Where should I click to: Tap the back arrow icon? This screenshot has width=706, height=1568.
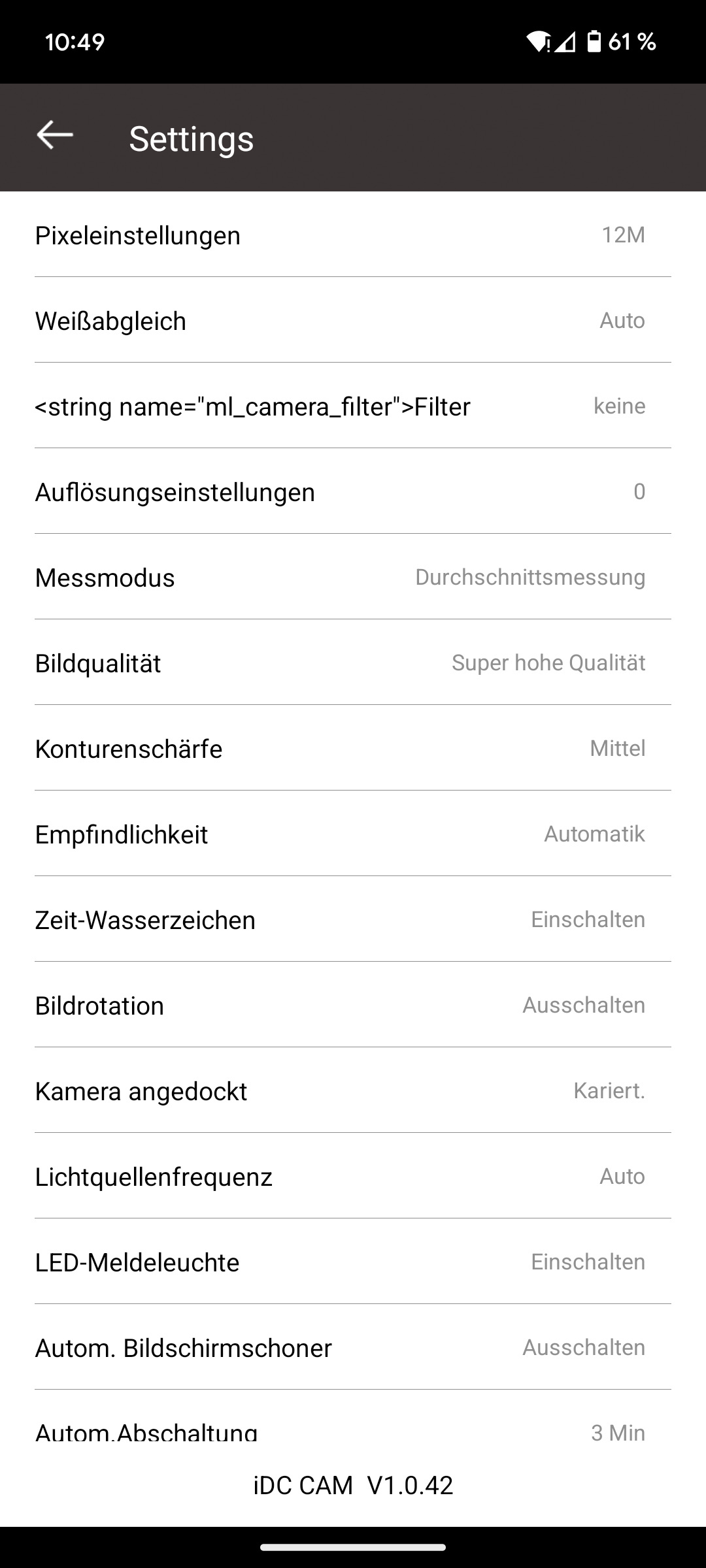[55, 136]
